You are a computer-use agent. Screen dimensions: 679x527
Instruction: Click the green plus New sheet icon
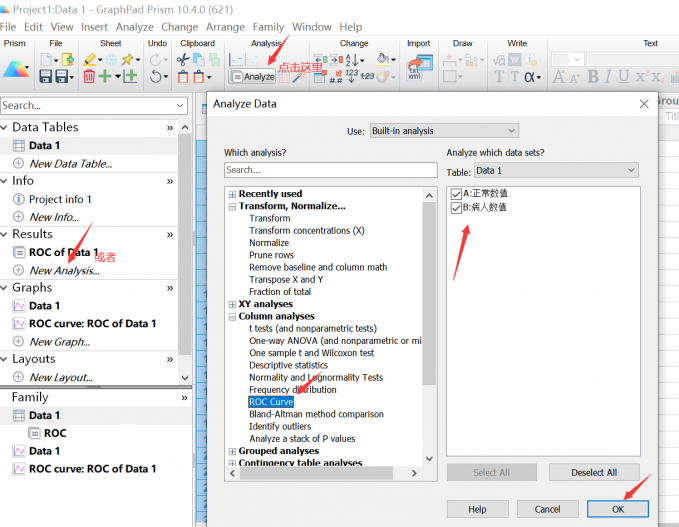coord(105,77)
